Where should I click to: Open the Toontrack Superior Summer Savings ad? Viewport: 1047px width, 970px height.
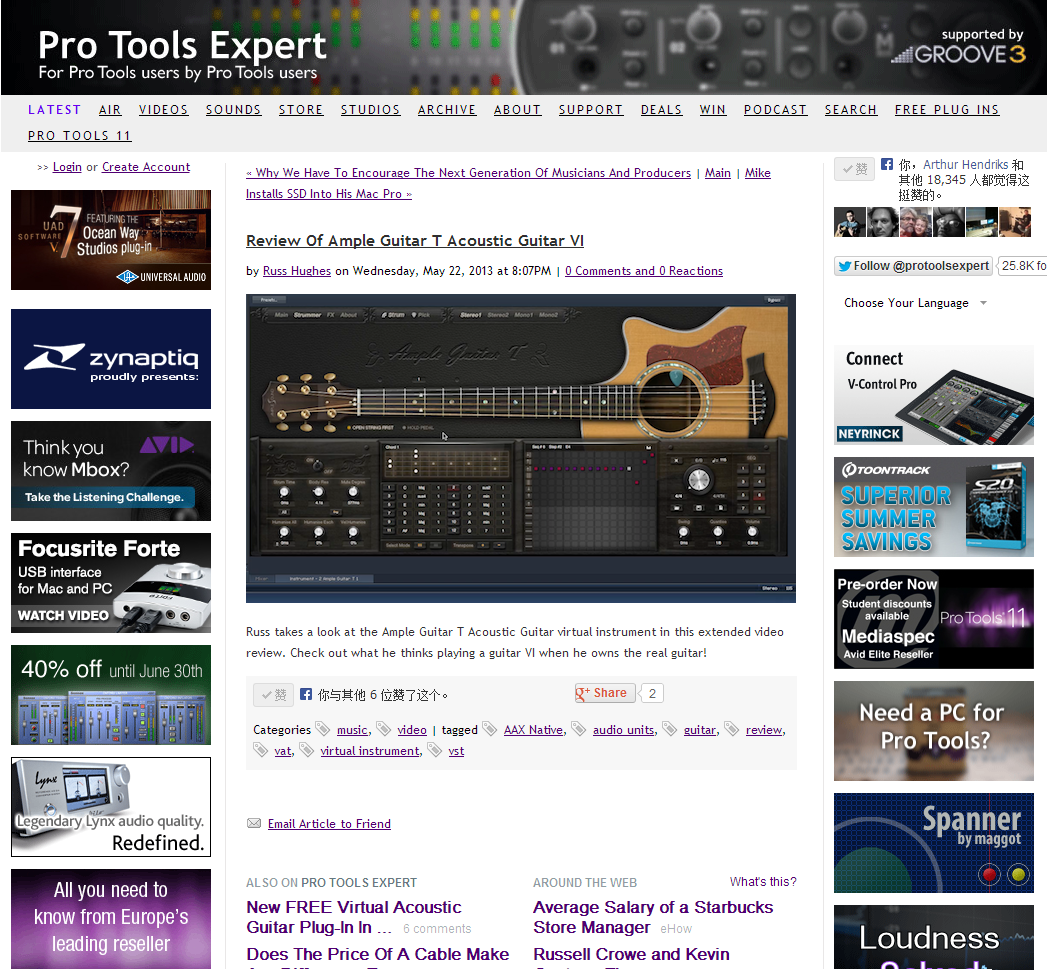click(933, 507)
